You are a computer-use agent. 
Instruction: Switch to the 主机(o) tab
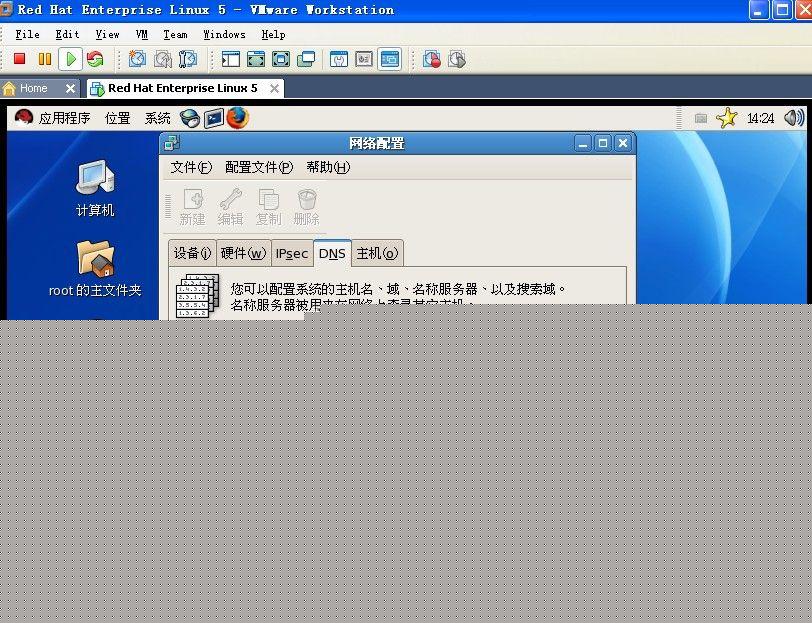[377, 254]
